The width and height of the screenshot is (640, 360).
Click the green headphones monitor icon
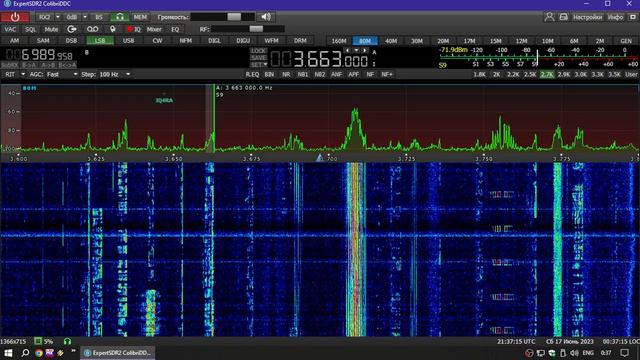pos(120,17)
